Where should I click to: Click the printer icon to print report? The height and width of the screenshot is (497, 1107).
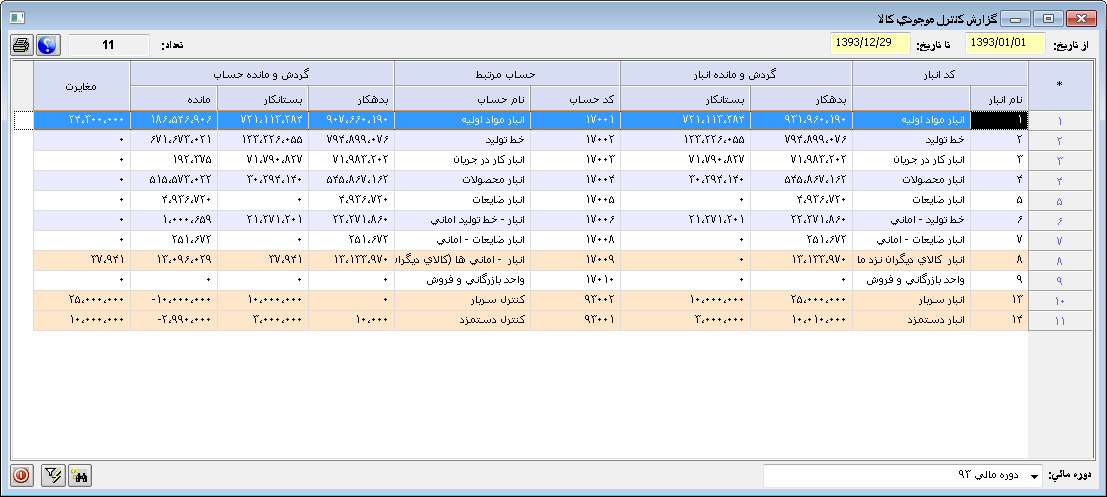click(21, 45)
